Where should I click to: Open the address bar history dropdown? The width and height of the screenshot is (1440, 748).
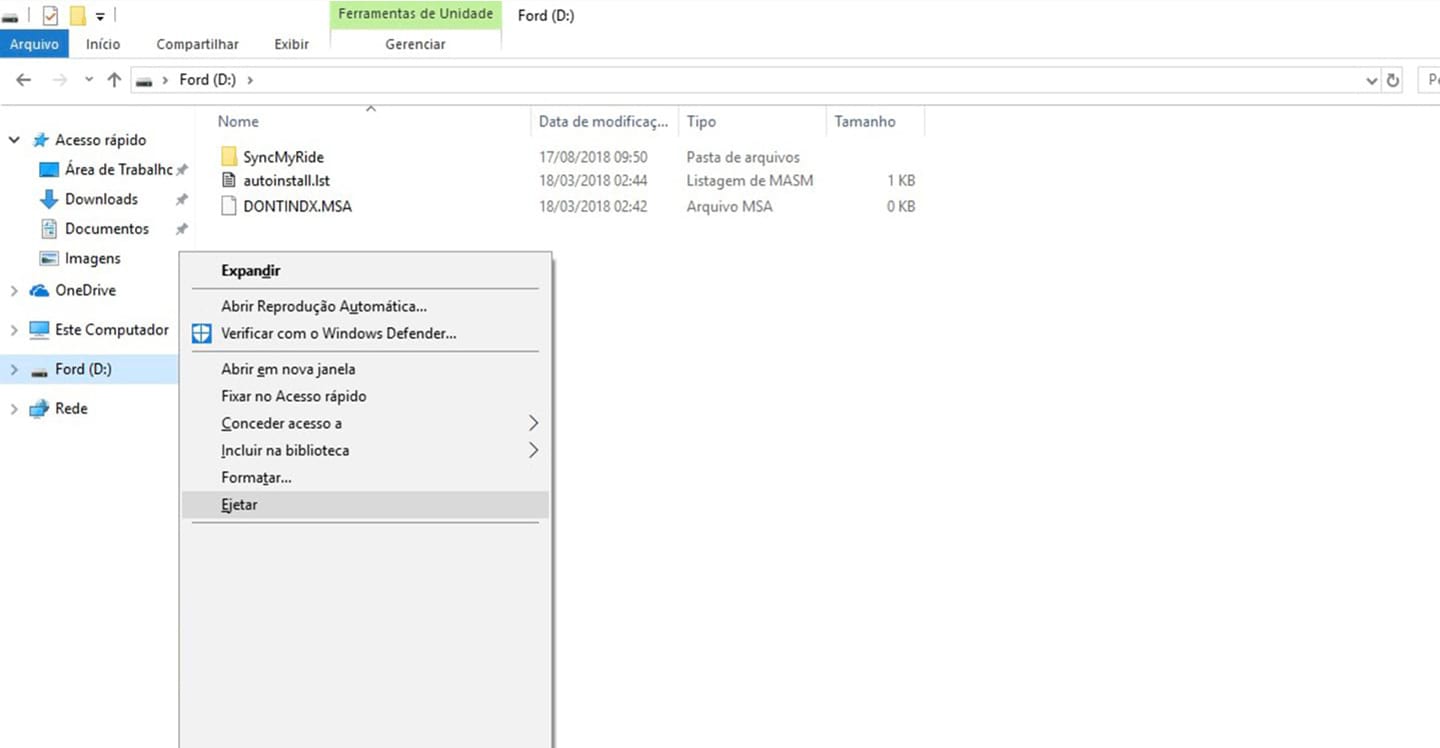[1371, 80]
